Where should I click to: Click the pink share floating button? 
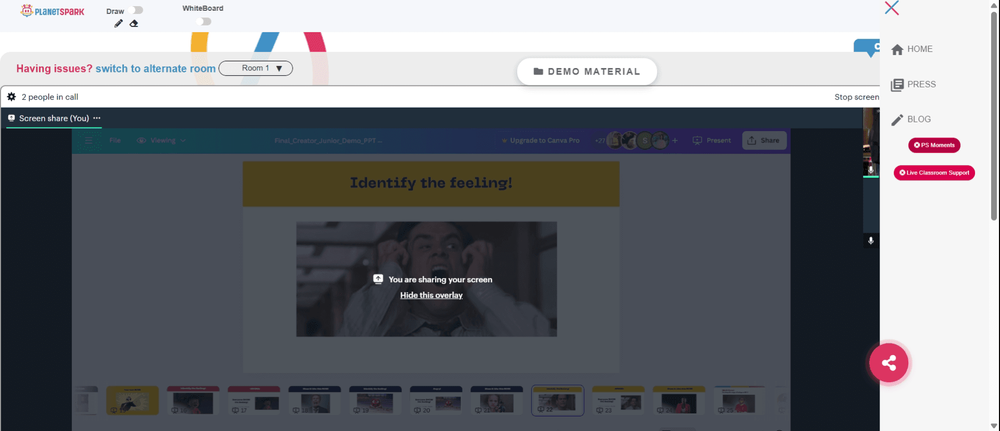(x=888, y=363)
